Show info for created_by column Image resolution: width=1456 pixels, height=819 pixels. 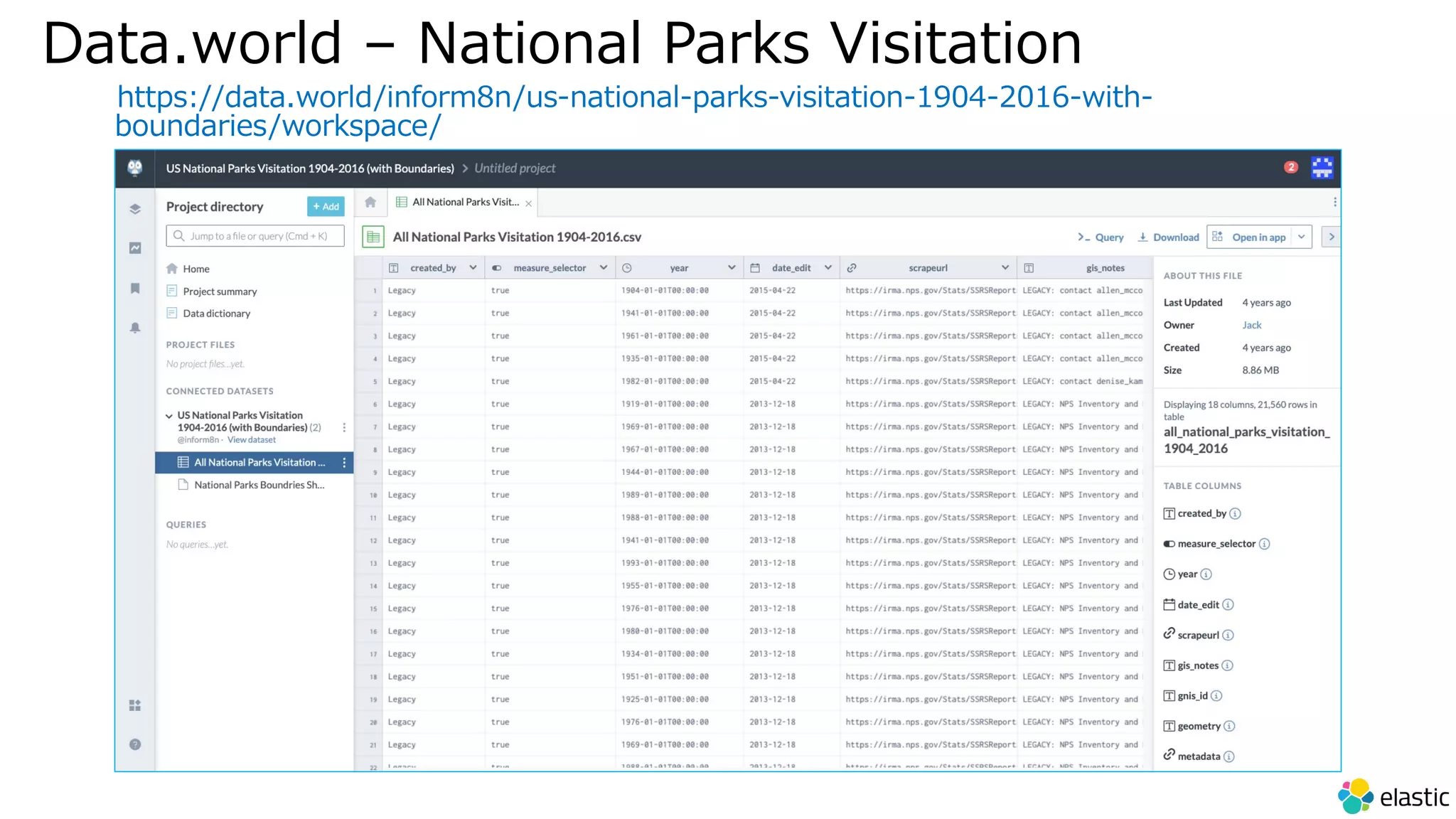coord(1236,513)
